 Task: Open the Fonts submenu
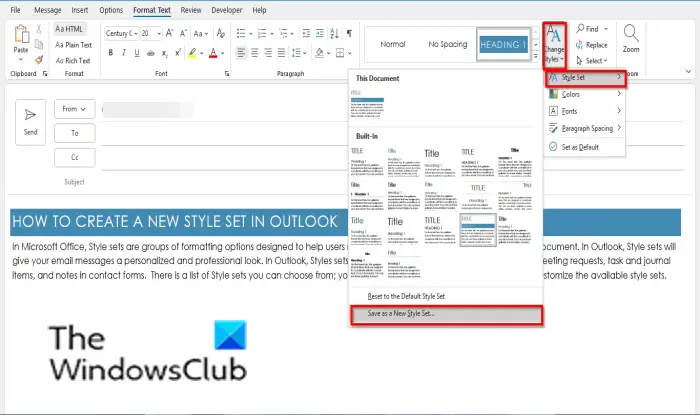585,111
